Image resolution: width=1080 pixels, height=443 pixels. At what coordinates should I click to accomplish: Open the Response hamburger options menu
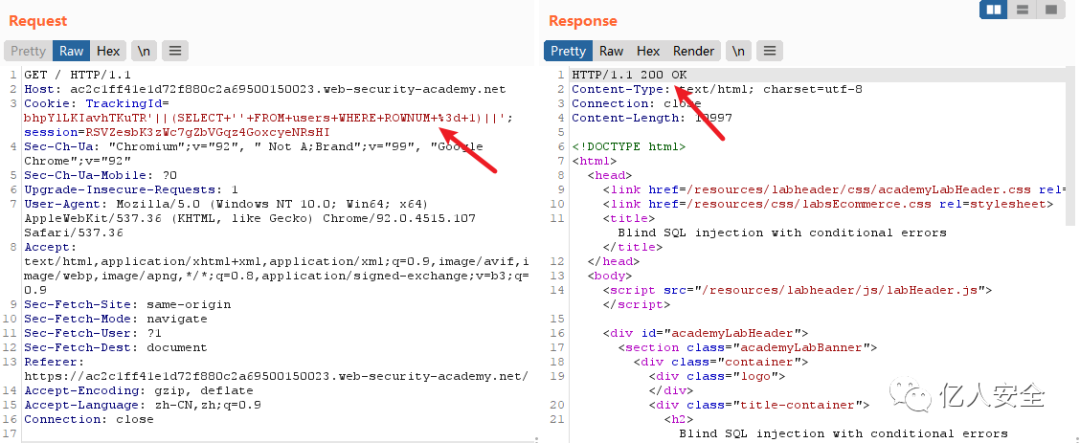click(x=769, y=51)
